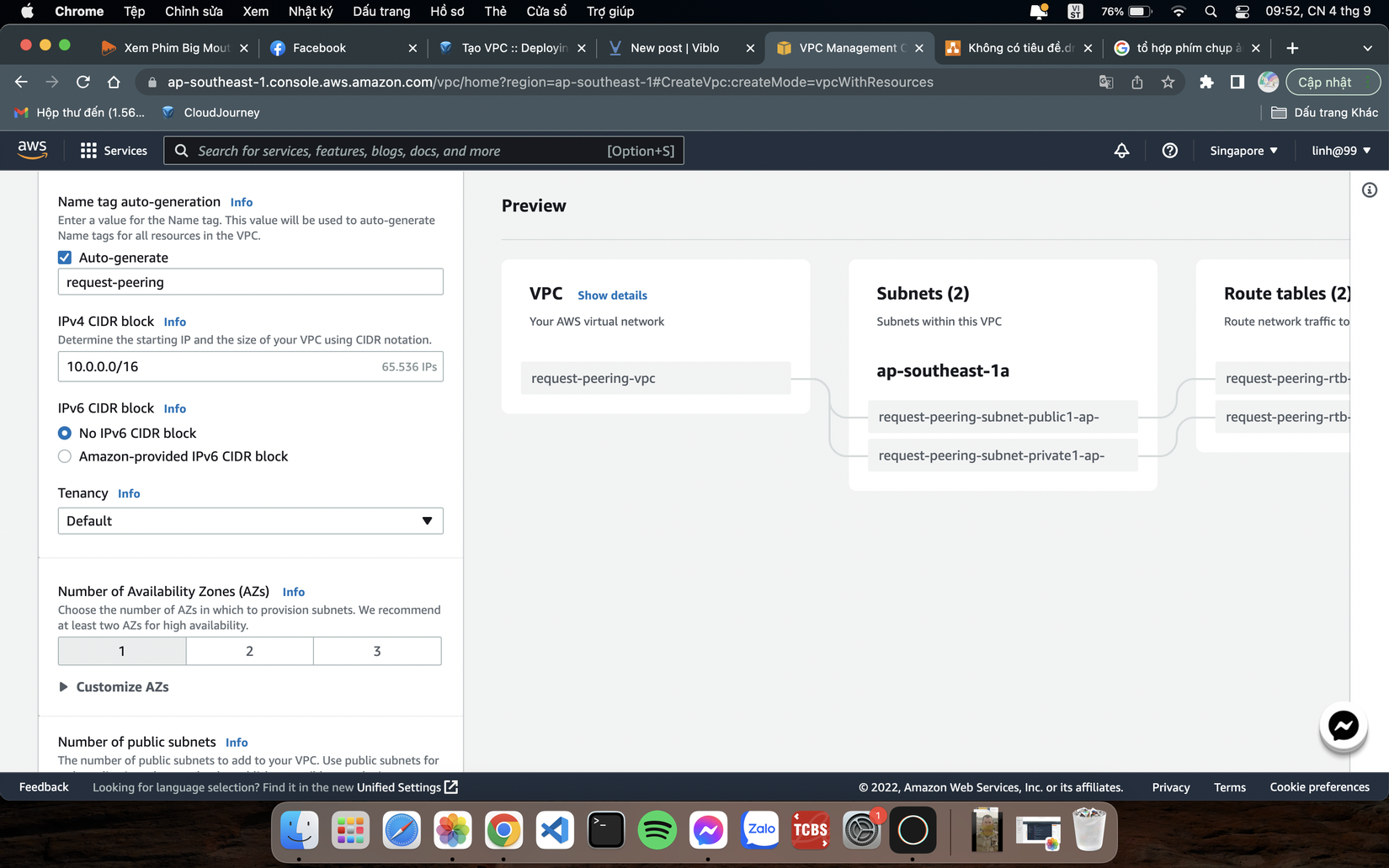Uncheck the Auto-generate name tag checkbox
This screenshot has height=868, width=1389.
coord(65,258)
